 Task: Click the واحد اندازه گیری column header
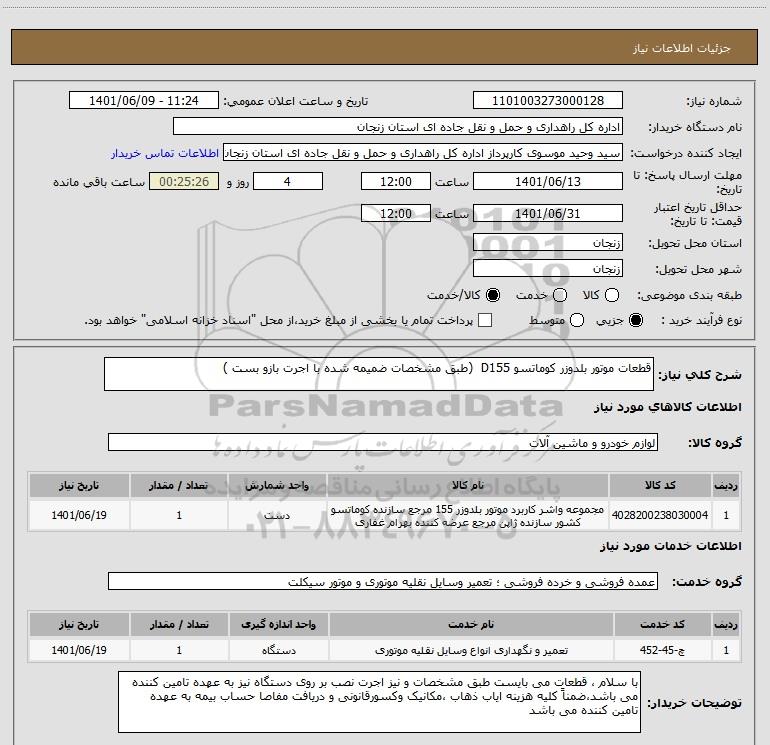tap(278, 624)
